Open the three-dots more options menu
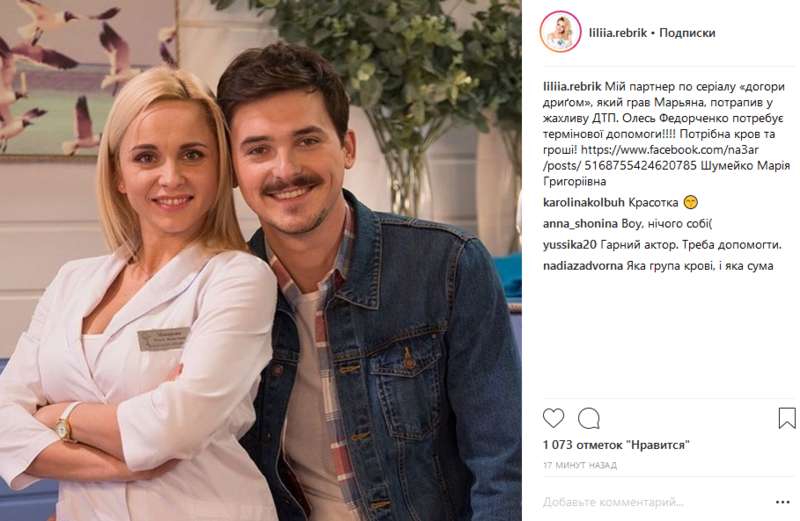Image resolution: width=800 pixels, height=521 pixels. [x=783, y=503]
